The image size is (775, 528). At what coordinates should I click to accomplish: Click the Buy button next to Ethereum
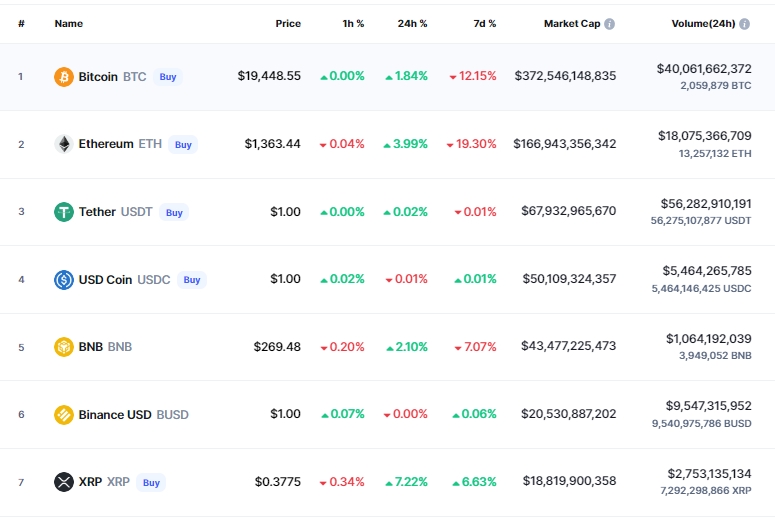[183, 145]
